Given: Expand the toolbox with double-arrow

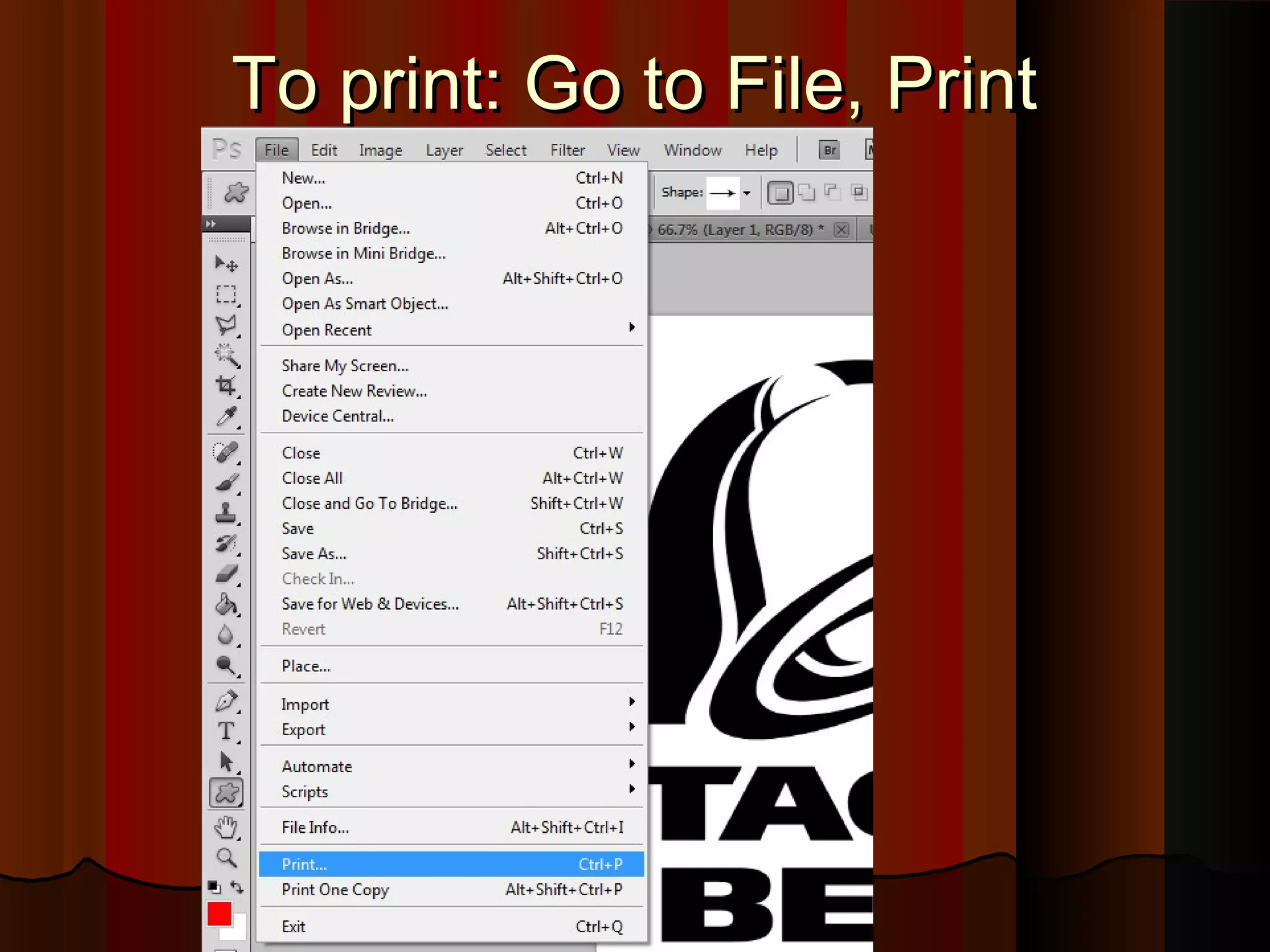Looking at the screenshot, I should tap(211, 224).
